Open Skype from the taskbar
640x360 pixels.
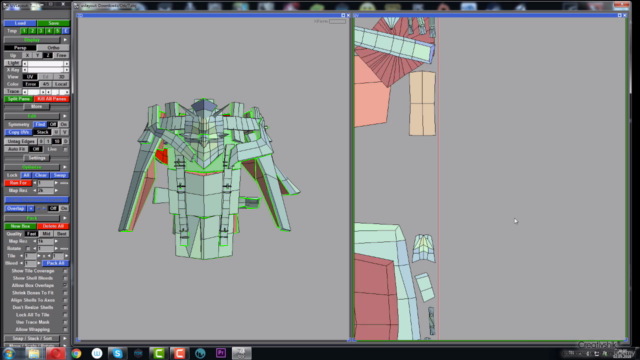(x=118, y=353)
